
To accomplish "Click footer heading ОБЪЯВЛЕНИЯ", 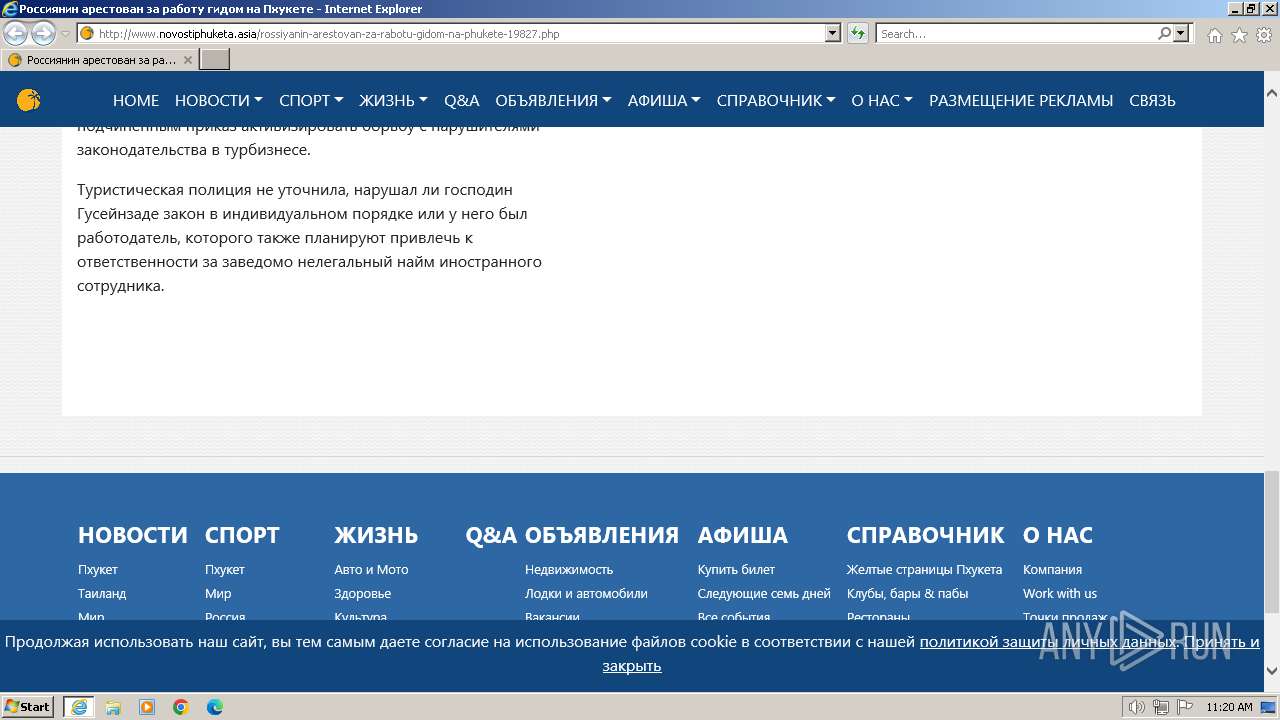I will [602, 535].
